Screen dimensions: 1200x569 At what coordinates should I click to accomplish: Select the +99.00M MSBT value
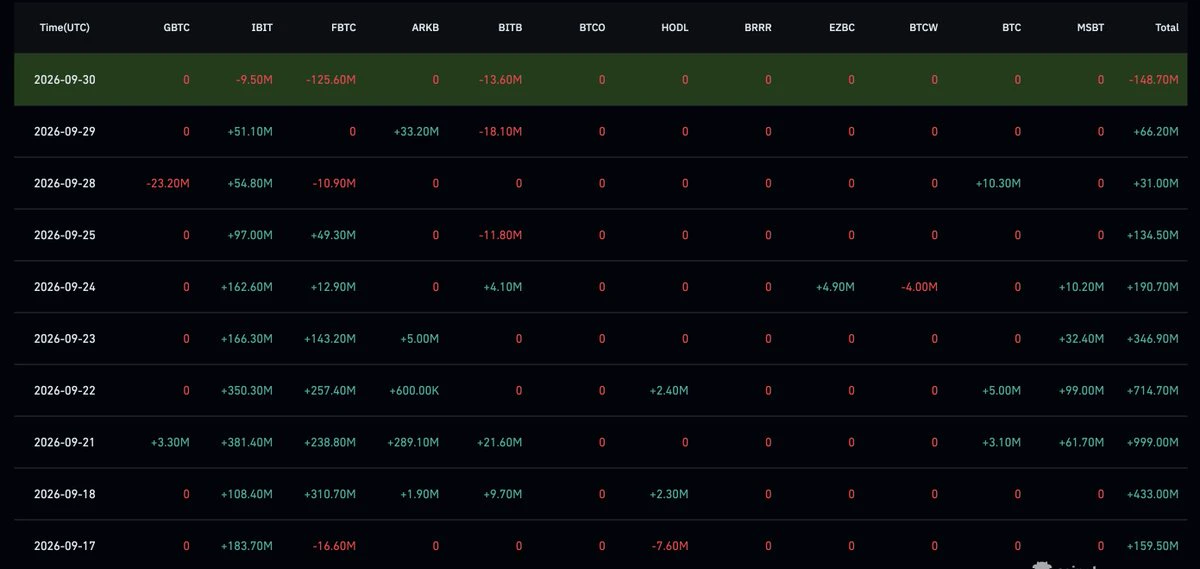click(x=1083, y=391)
